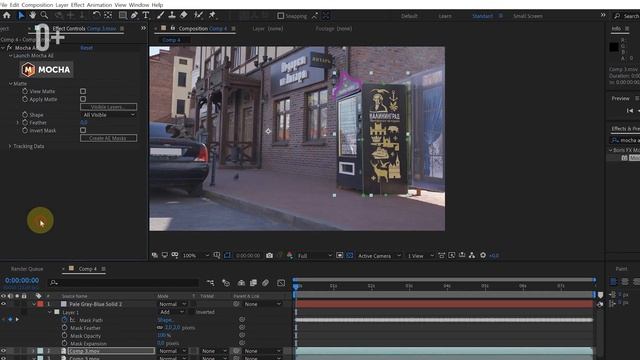Viewport: 640px width, 360px height.
Task: Select the Puppet Pin tool
Action: click(x=212, y=15)
